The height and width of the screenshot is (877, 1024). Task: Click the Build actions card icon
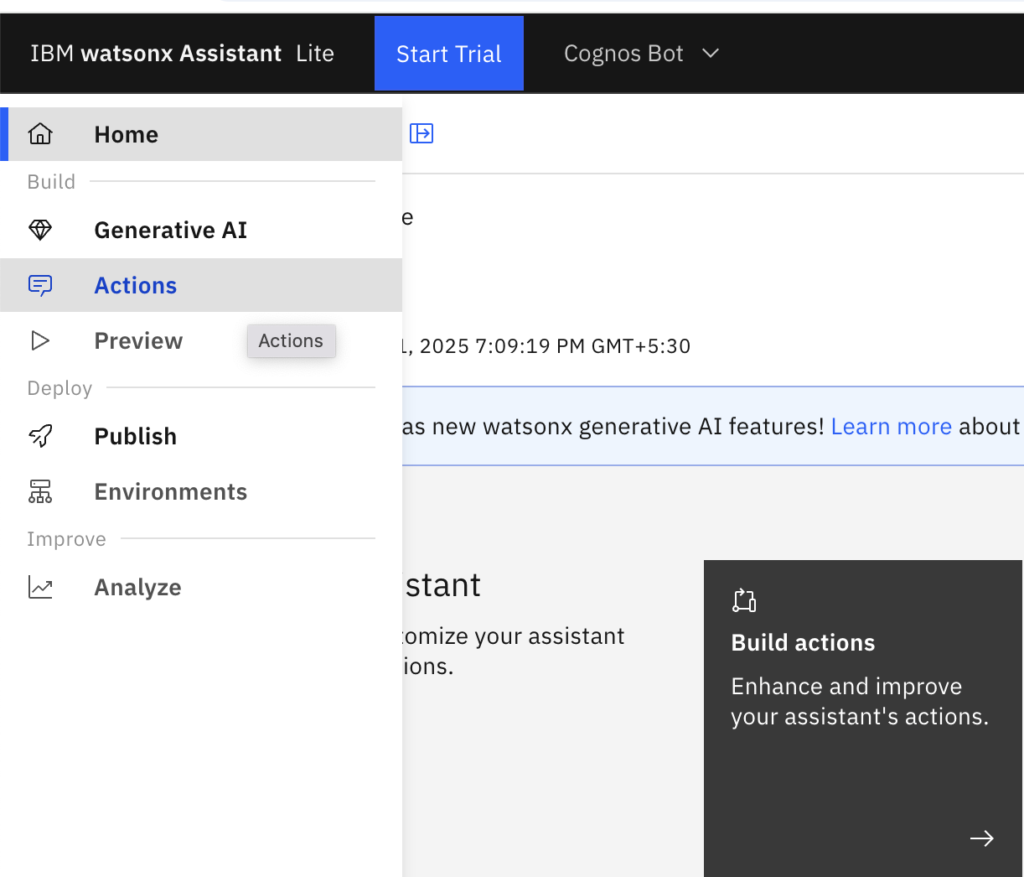tap(744, 600)
